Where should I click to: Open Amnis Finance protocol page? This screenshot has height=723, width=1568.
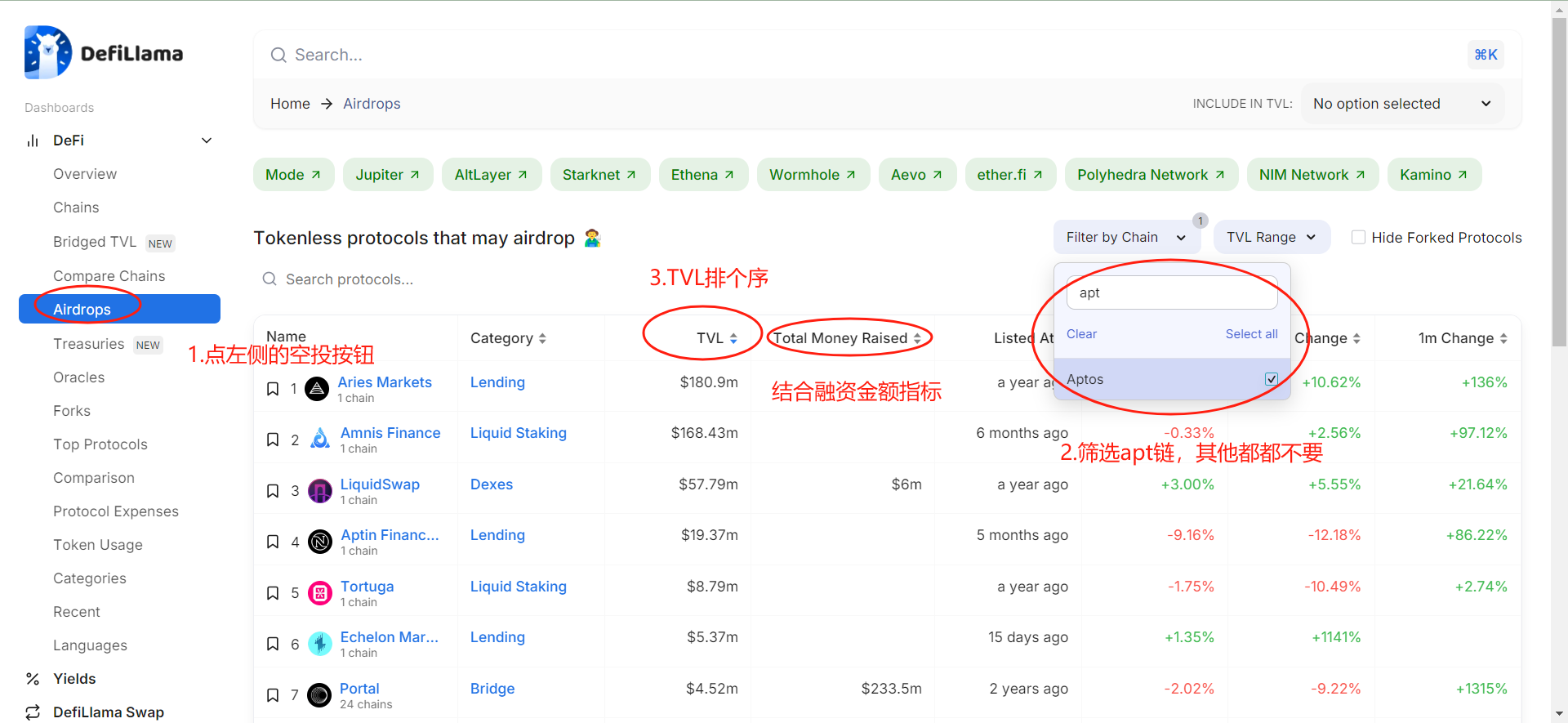(390, 433)
